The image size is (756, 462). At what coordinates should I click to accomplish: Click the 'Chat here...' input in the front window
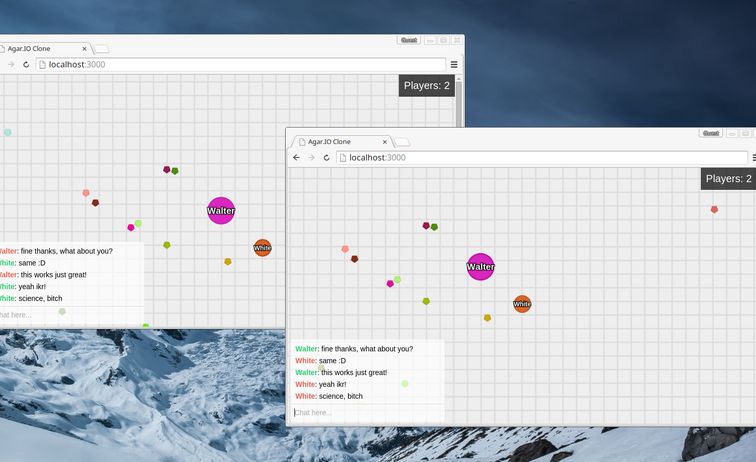[366, 412]
